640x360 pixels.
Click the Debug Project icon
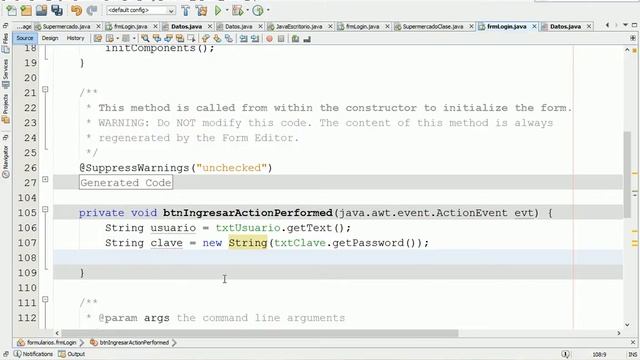238,10
